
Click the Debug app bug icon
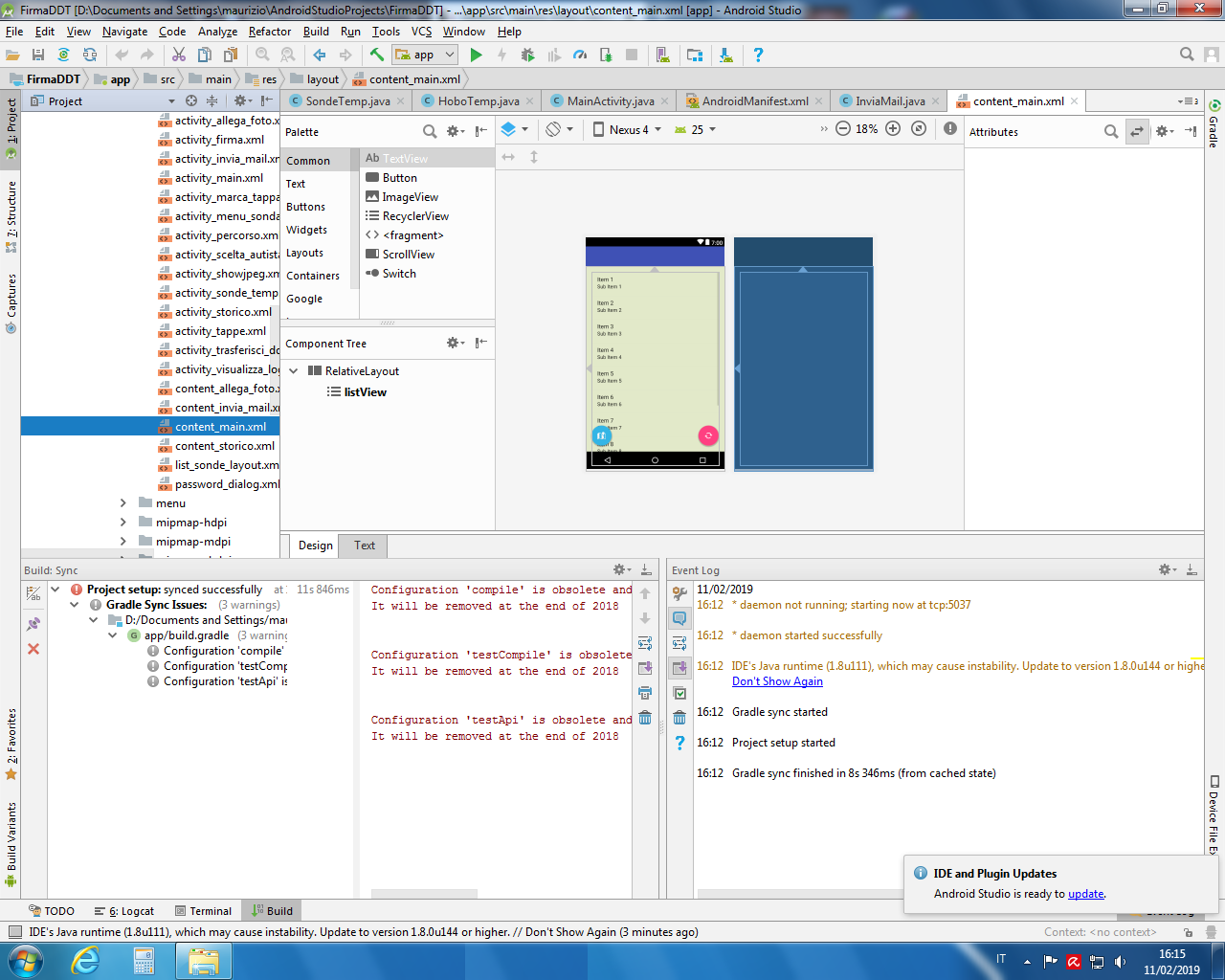(527, 55)
